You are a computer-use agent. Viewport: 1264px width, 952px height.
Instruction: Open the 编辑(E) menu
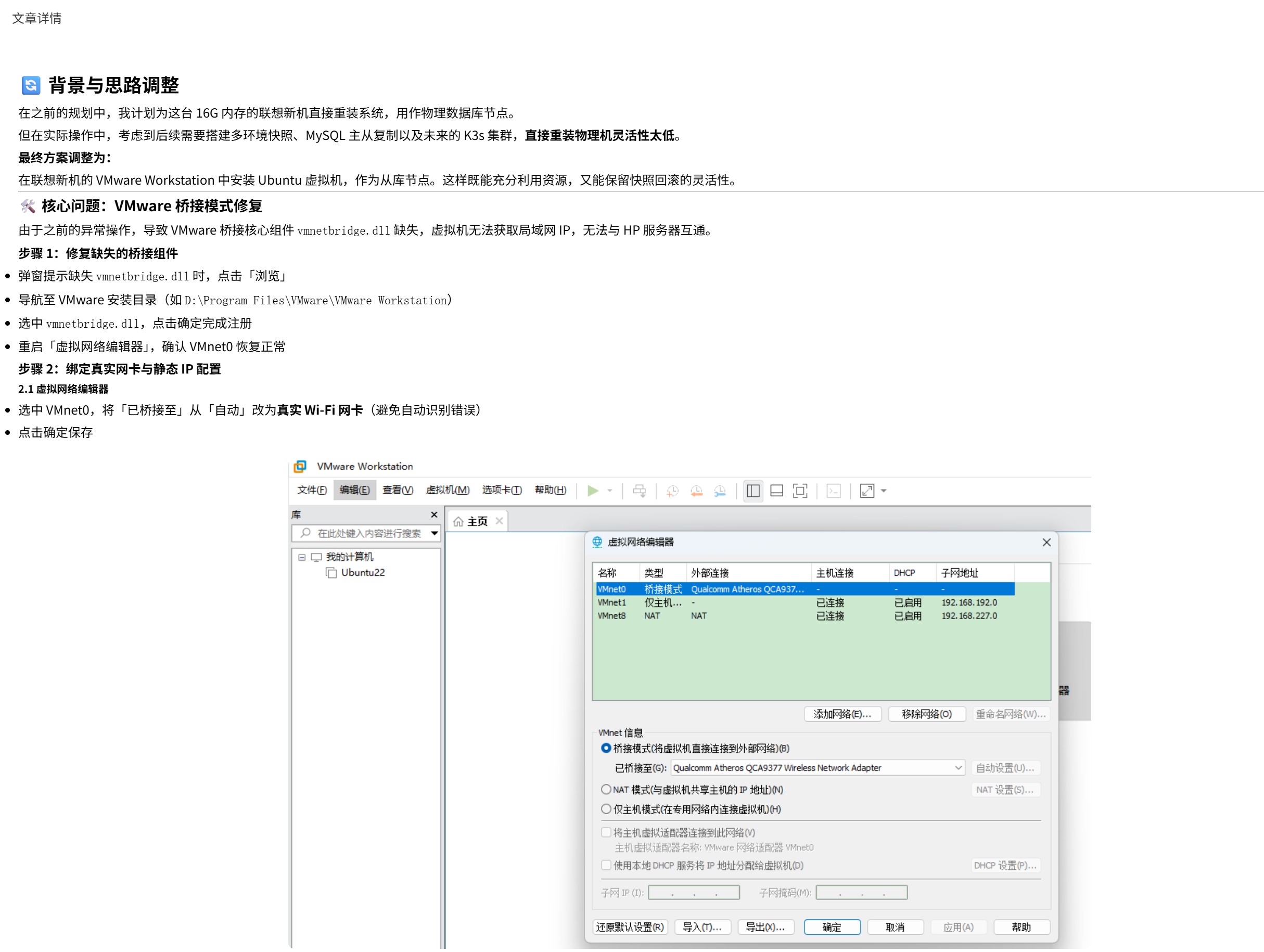point(354,490)
